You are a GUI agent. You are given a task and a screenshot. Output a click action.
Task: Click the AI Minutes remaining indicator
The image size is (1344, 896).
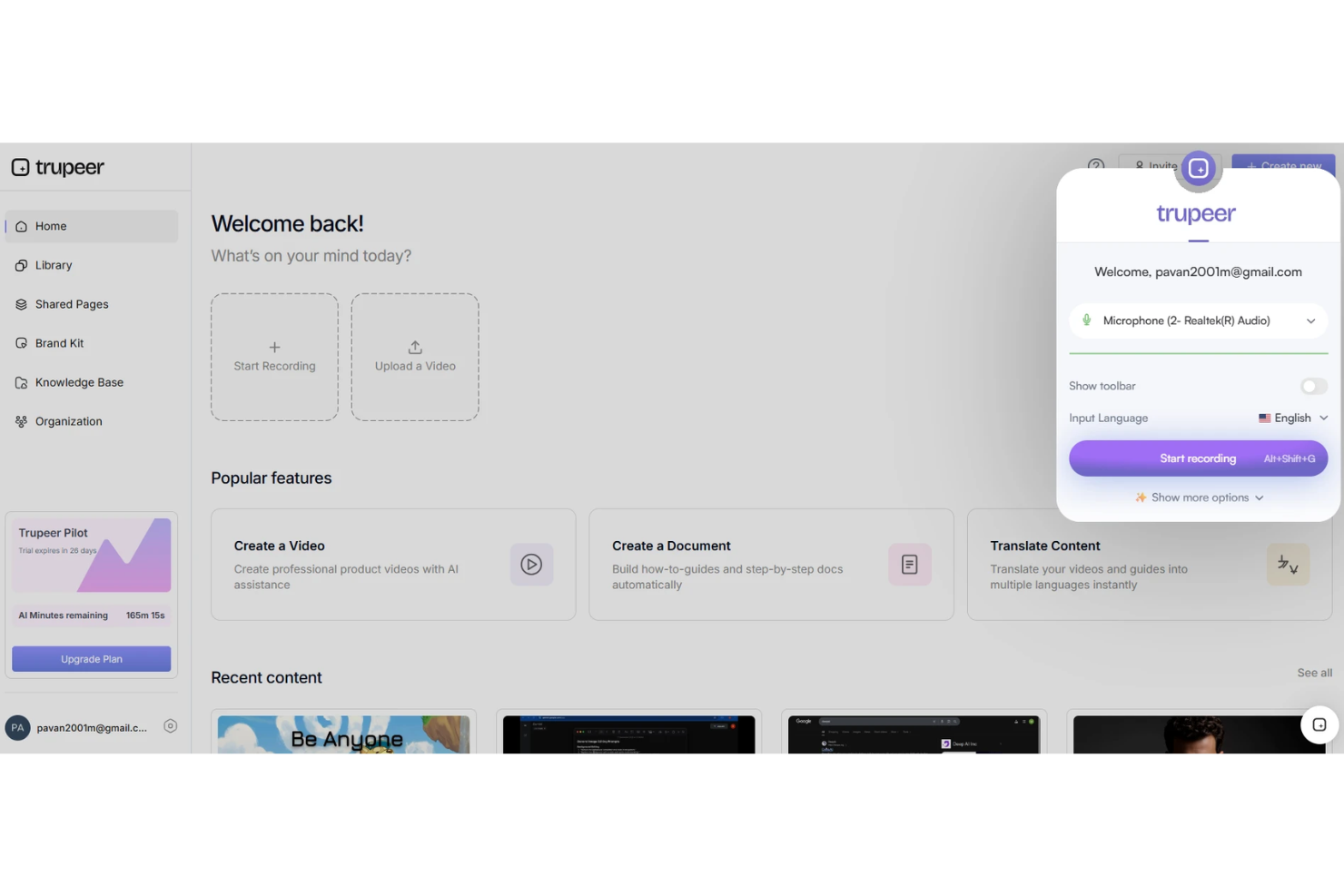[92, 615]
